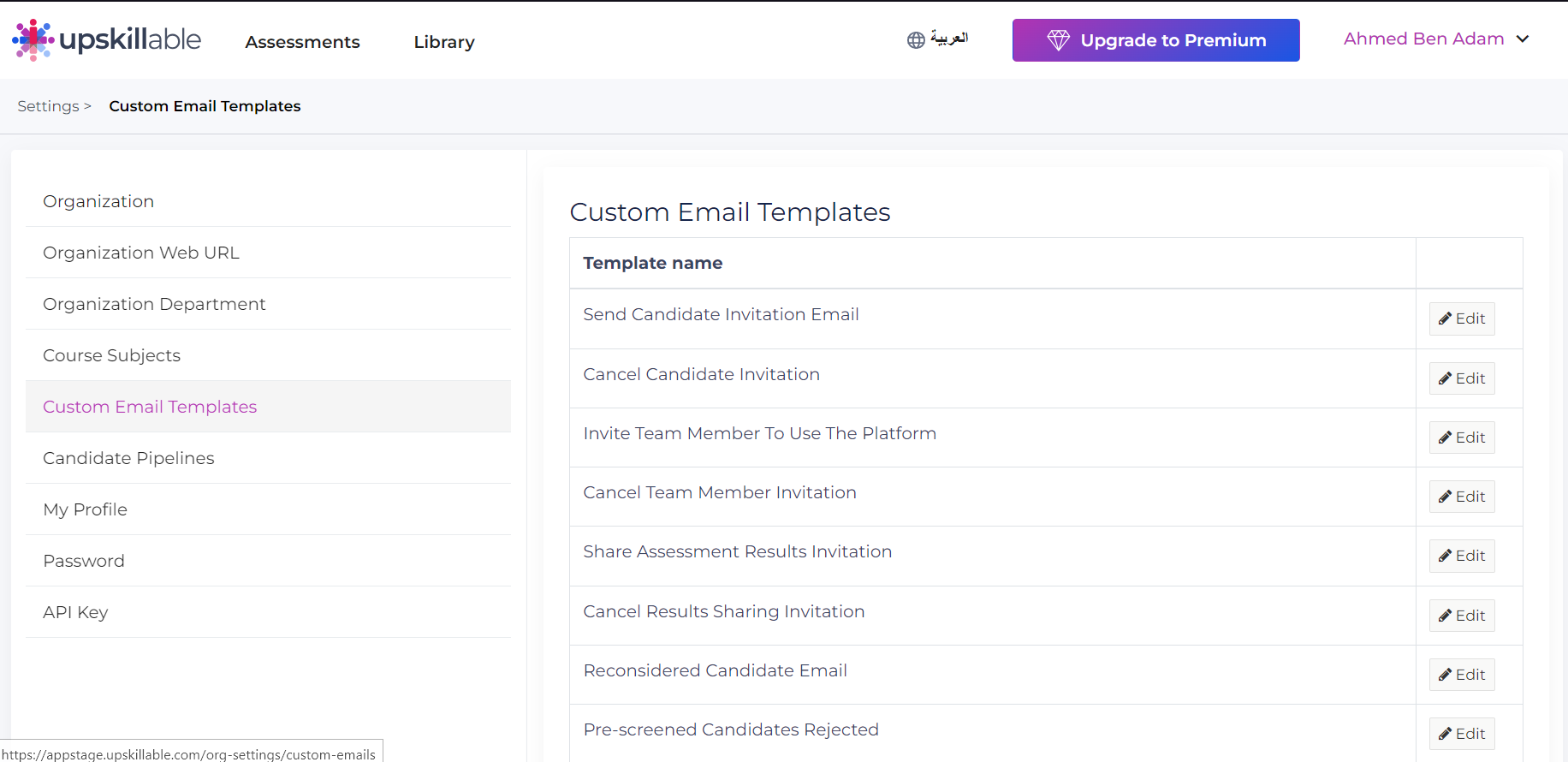Click Share Assessment Results Invitation text

tap(737, 551)
